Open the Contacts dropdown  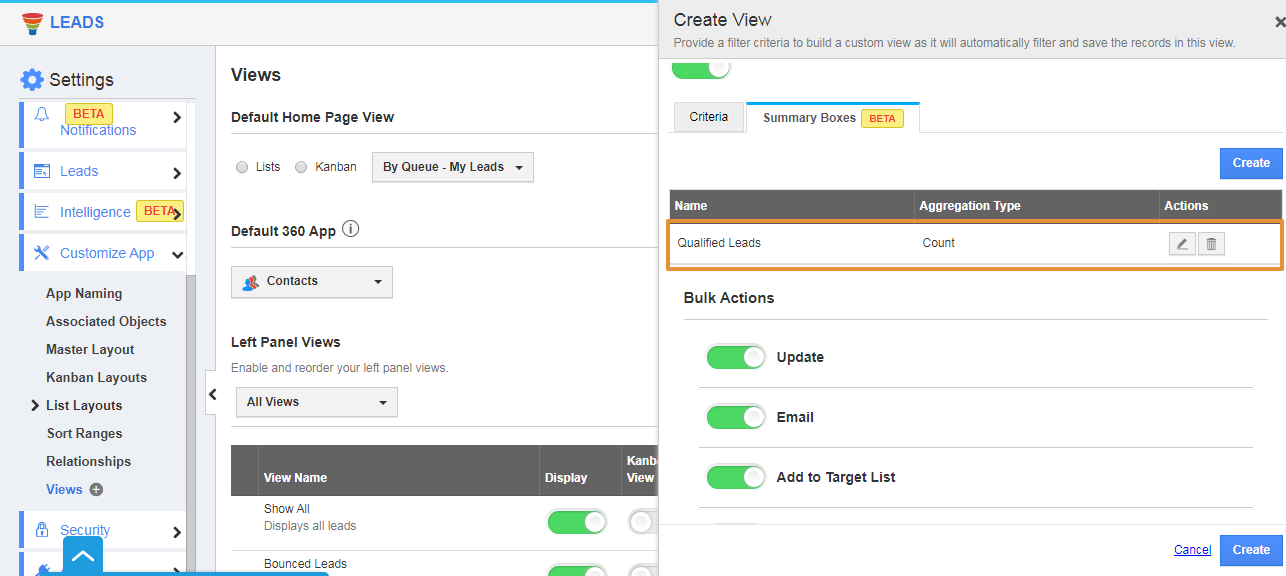[311, 282]
